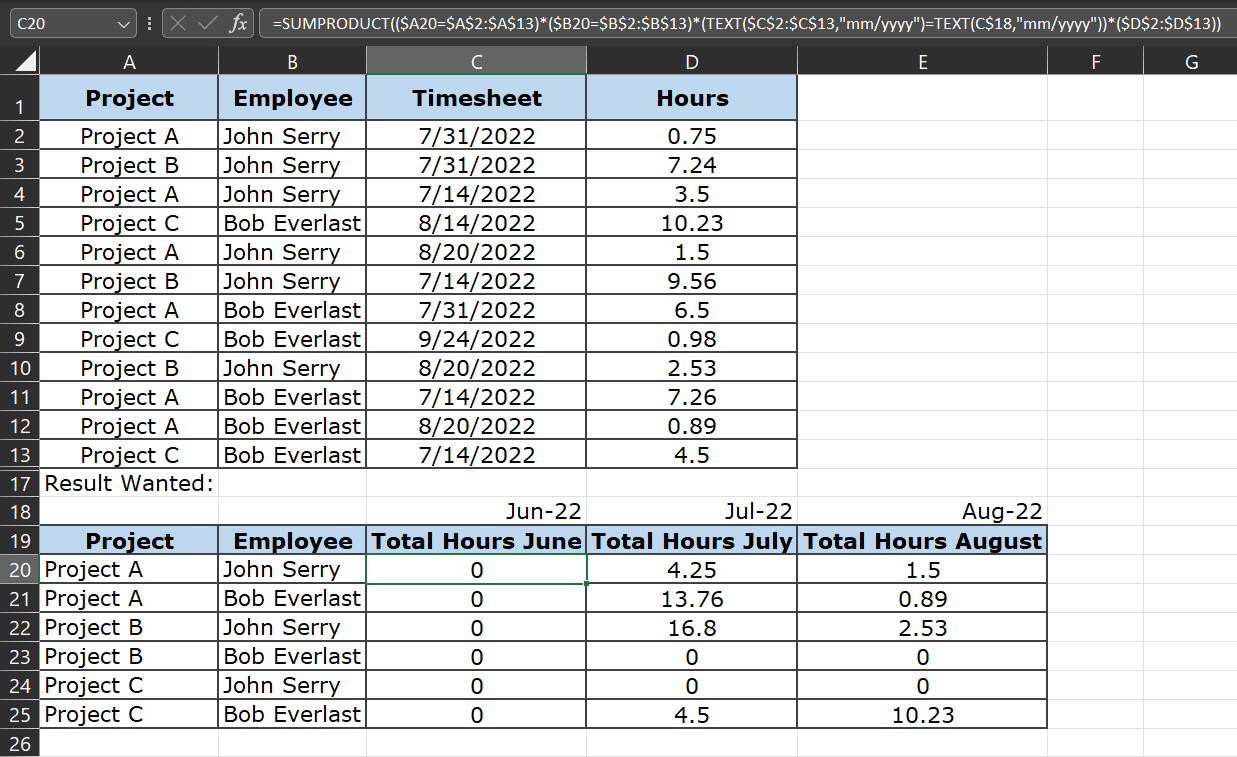This screenshot has width=1237, height=757.
Task: Click Project C in row 13
Action: (129, 455)
